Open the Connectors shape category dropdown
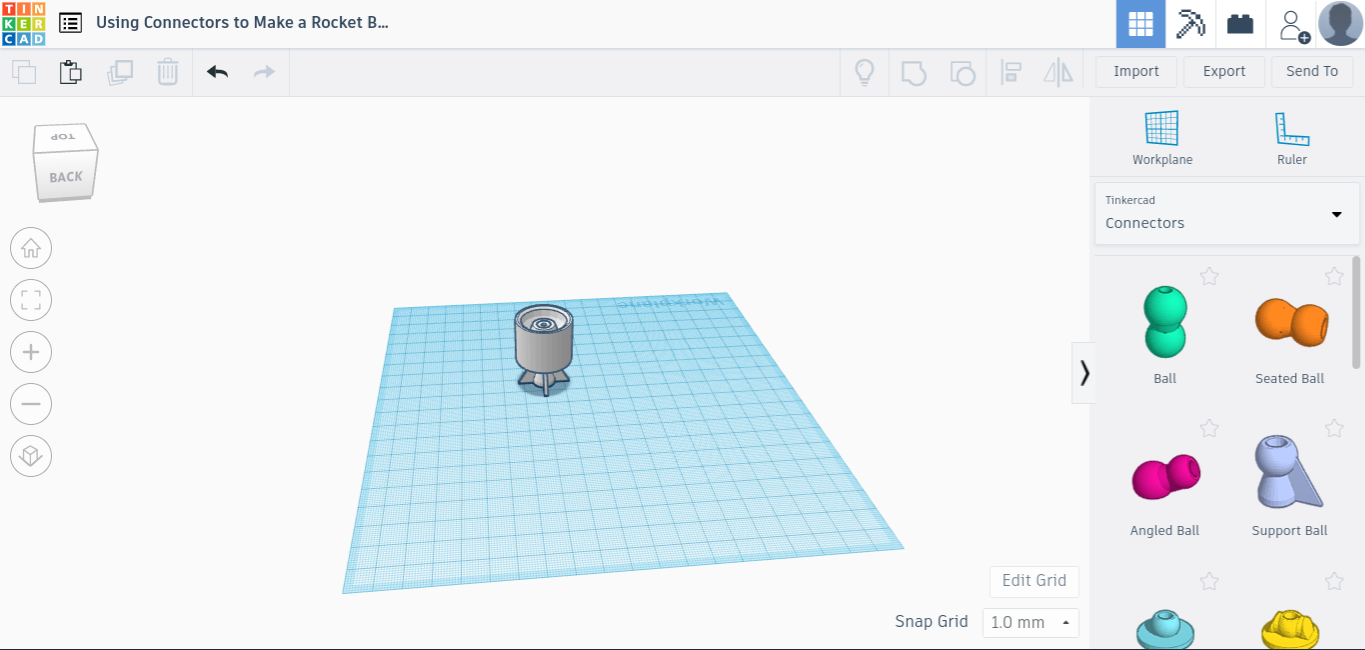Screen dimensions: 1365x650 point(1335,214)
